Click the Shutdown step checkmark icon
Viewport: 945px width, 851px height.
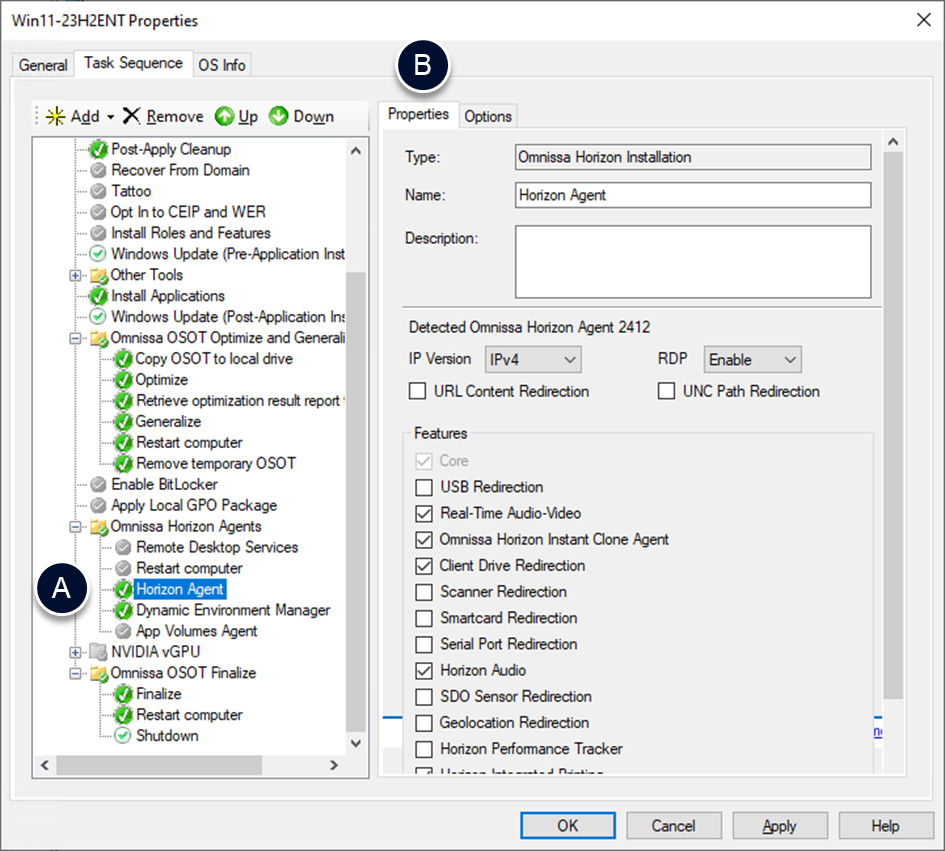[123, 736]
